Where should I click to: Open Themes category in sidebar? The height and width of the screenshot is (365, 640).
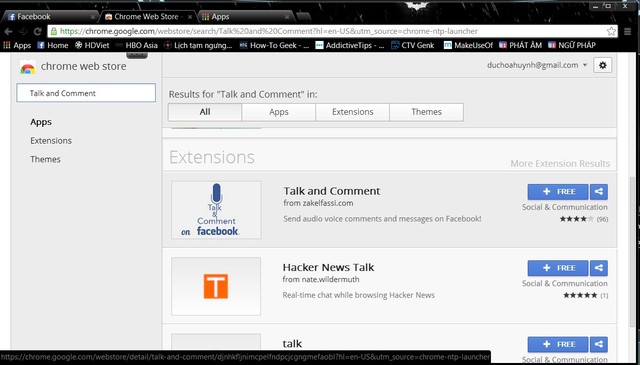point(45,159)
